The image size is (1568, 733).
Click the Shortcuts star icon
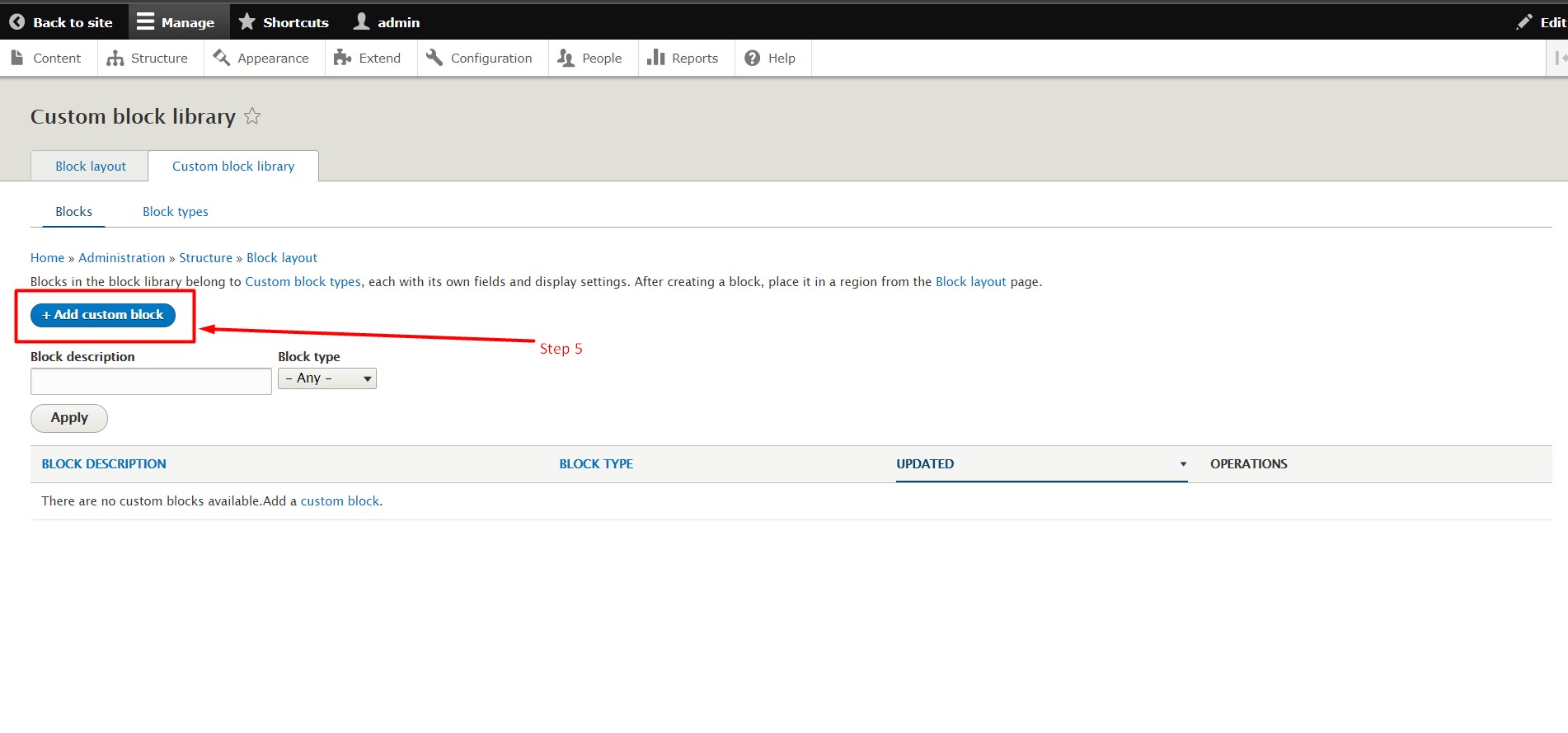point(246,21)
